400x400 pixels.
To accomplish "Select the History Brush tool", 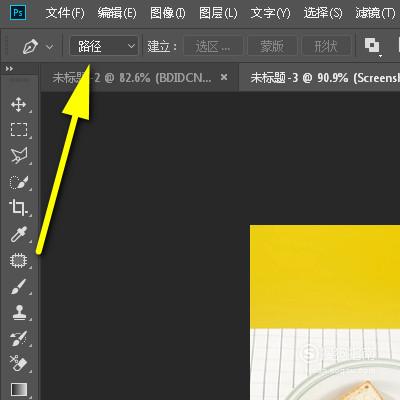I will 19,338.
